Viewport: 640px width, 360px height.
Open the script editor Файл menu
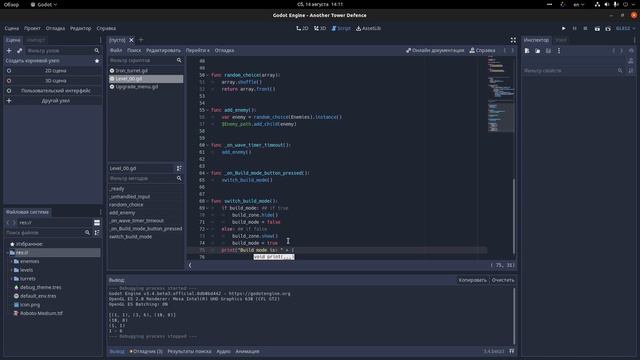tap(116, 51)
